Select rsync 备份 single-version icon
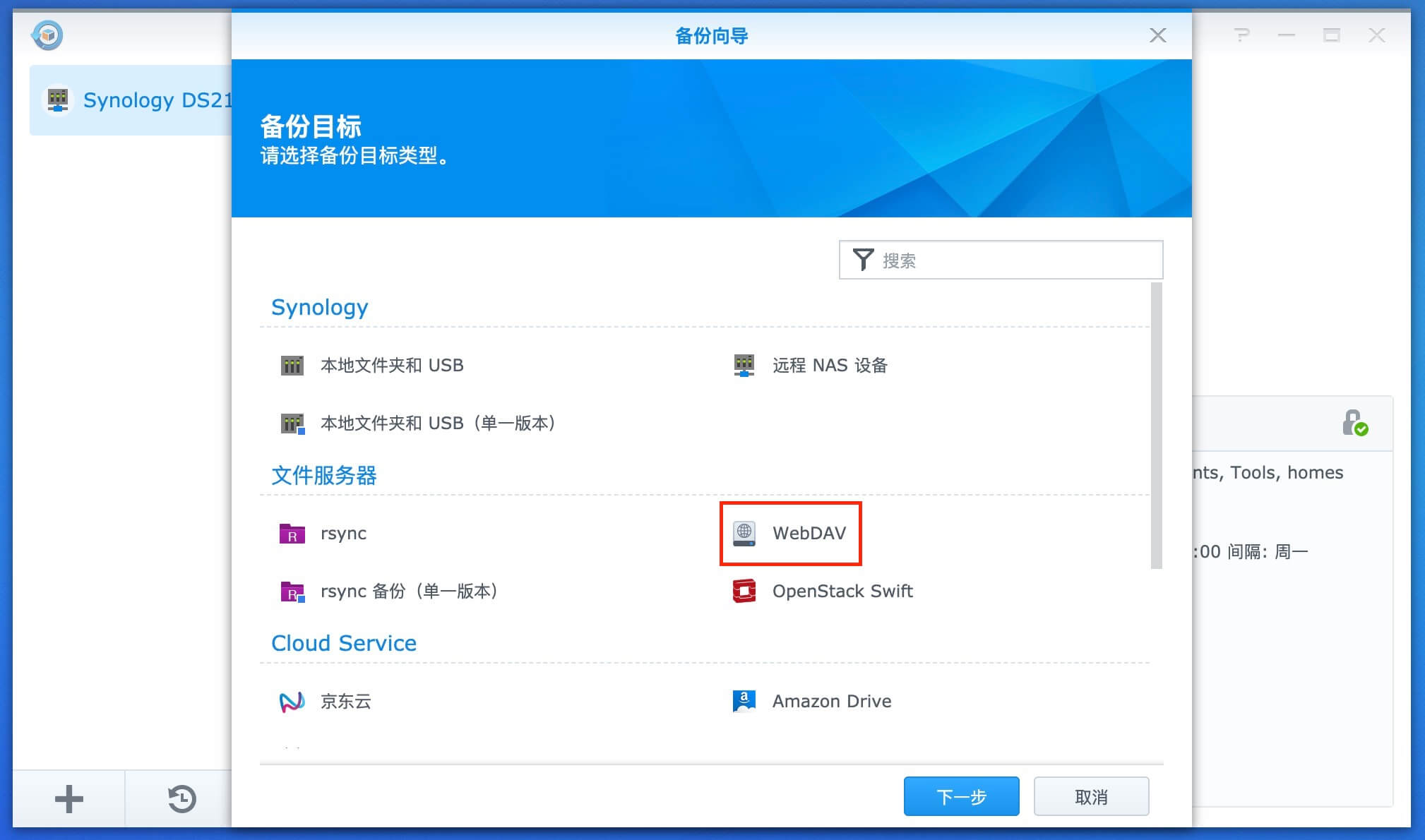 click(x=292, y=592)
